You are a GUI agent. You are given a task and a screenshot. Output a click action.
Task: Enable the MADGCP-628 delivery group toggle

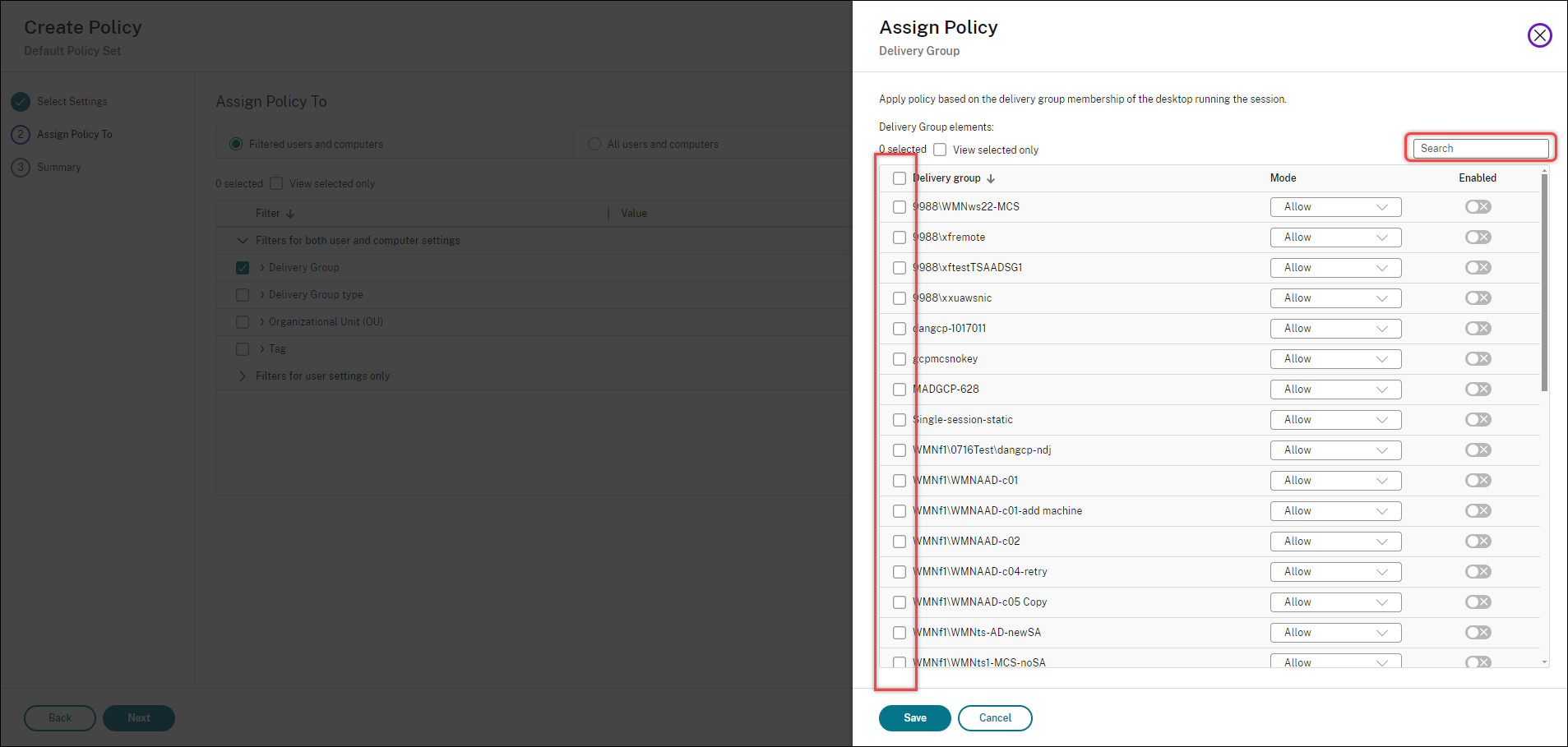pos(1478,390)
